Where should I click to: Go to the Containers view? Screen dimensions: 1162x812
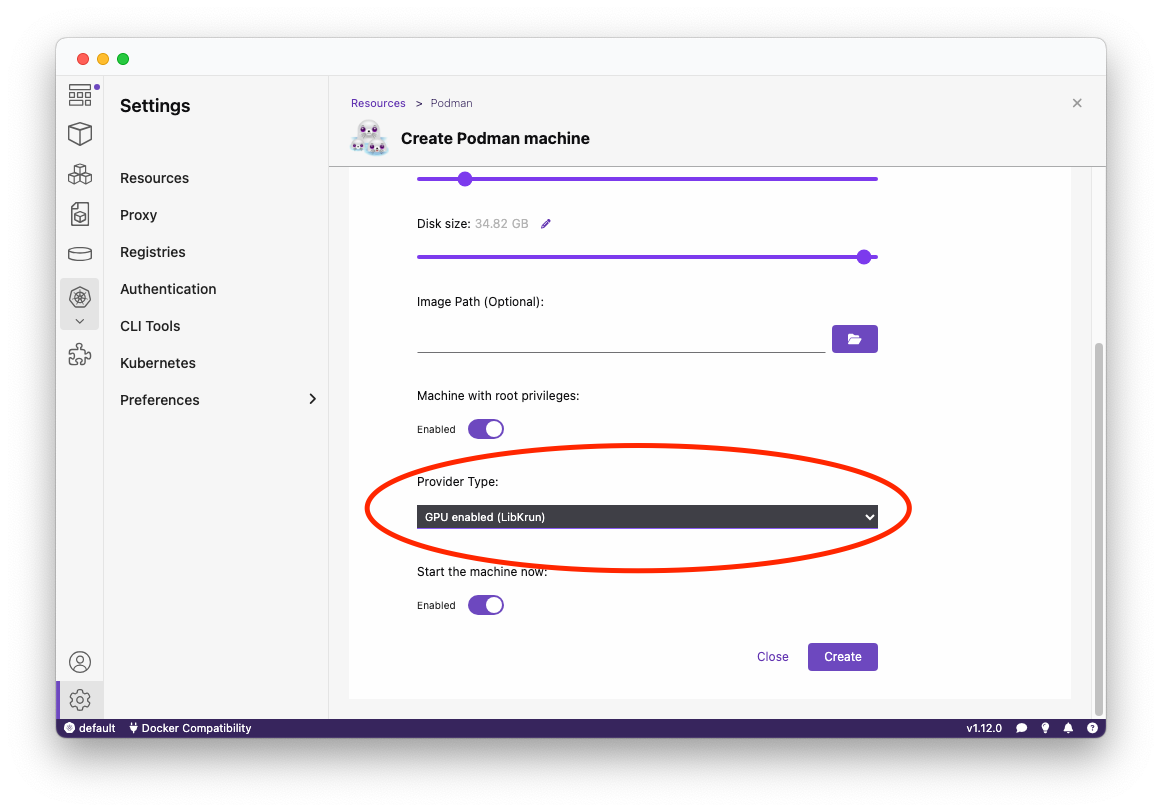click(x=80, y=134)
